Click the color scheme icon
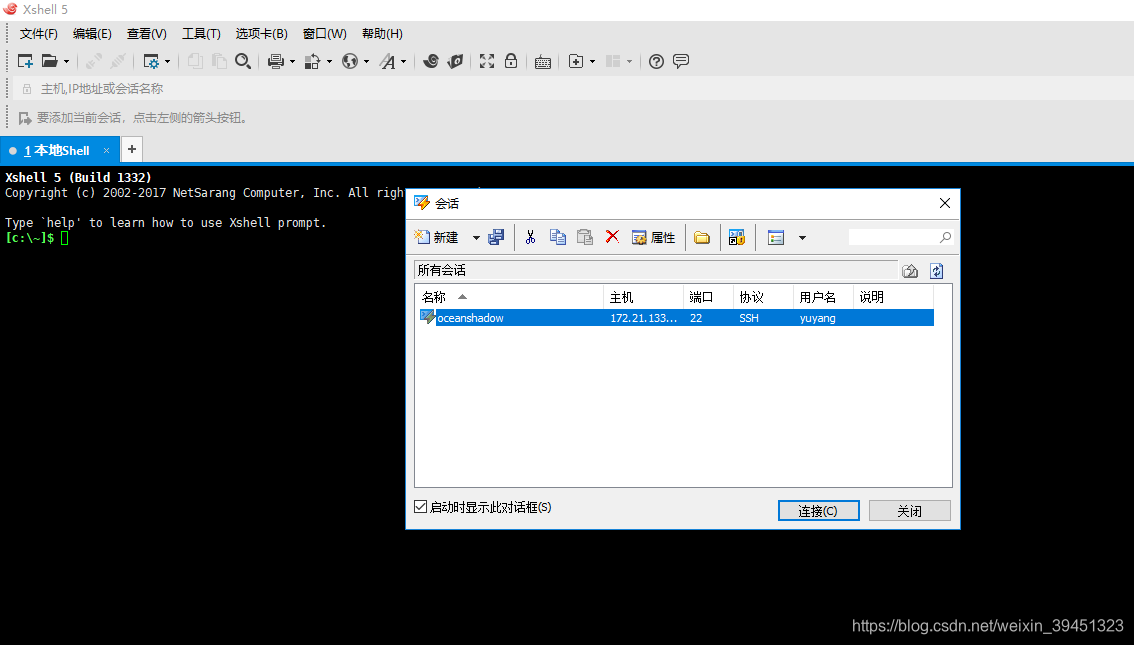Image resolution: width=1134 pixels, height=645 pixels. 312,61
